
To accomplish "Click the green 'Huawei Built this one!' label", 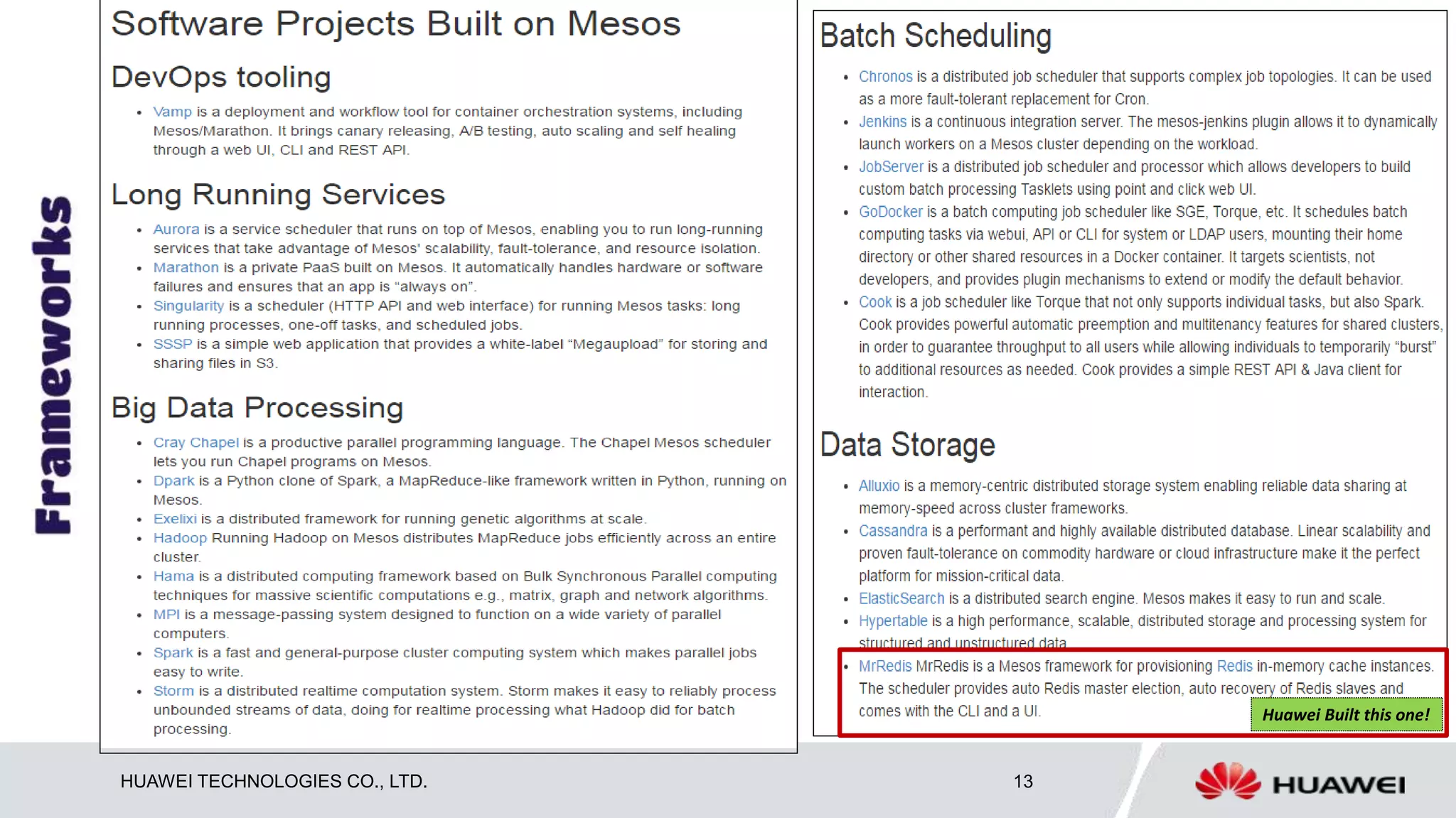I will pyautogui.click(x=1346, y=715).
